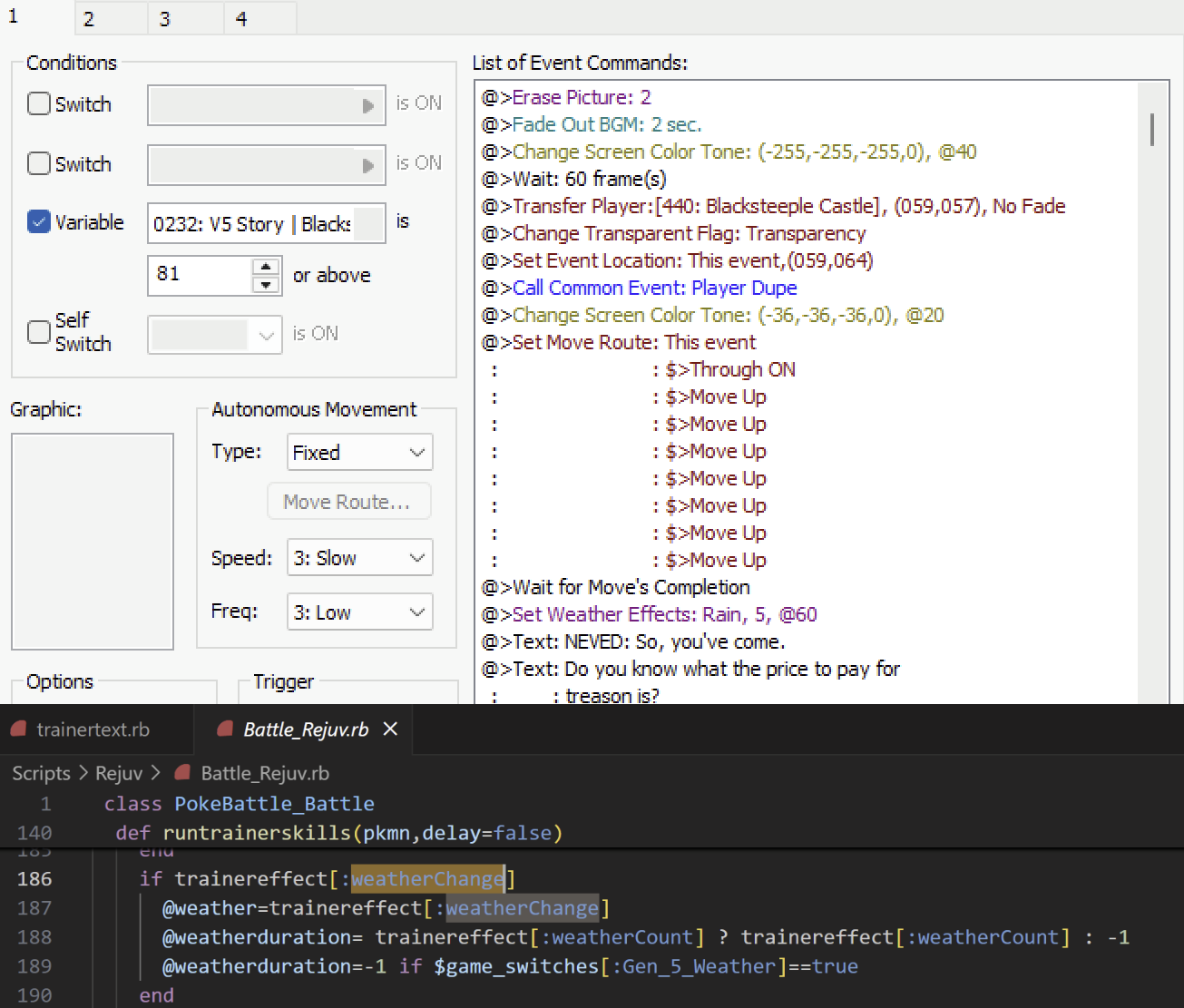Decrease the variable value with down arrow
Image resolution: width=1184 pixels, height=1008 pixels.
pyautogui.click(x=266, y=284)
